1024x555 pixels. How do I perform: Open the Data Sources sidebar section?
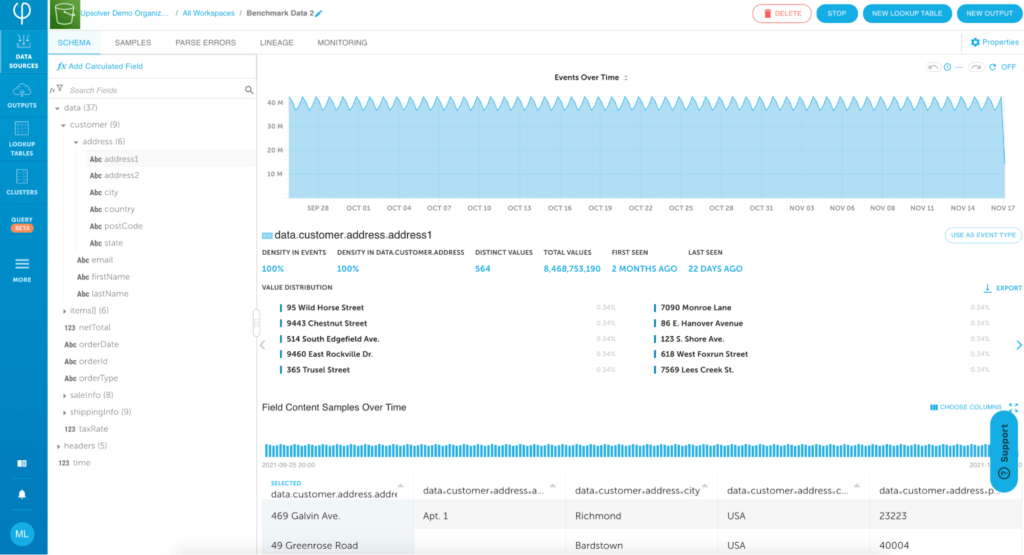click(x=24, y=52)
